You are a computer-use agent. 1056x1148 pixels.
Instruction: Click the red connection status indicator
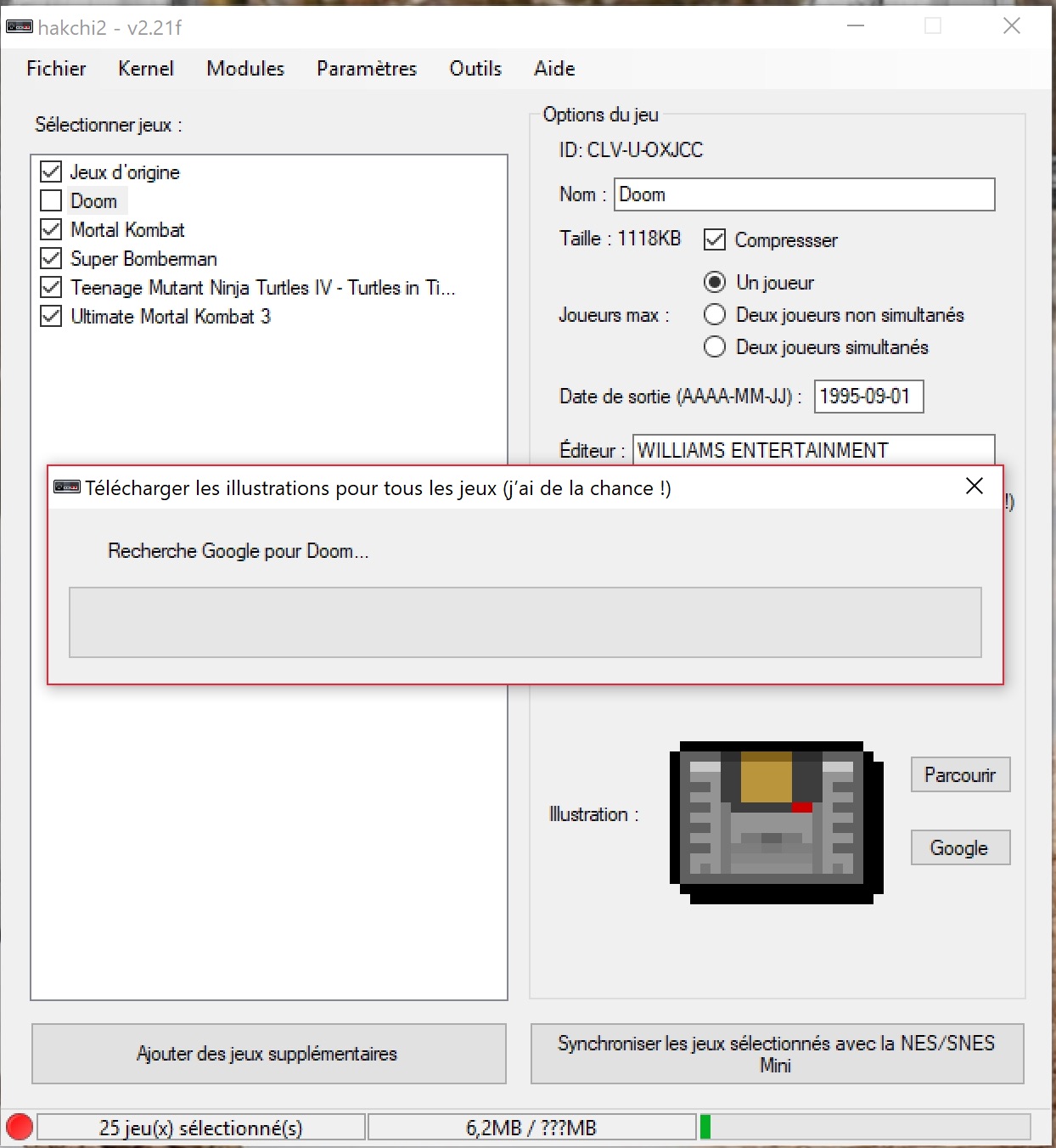tap(20, 1128)
